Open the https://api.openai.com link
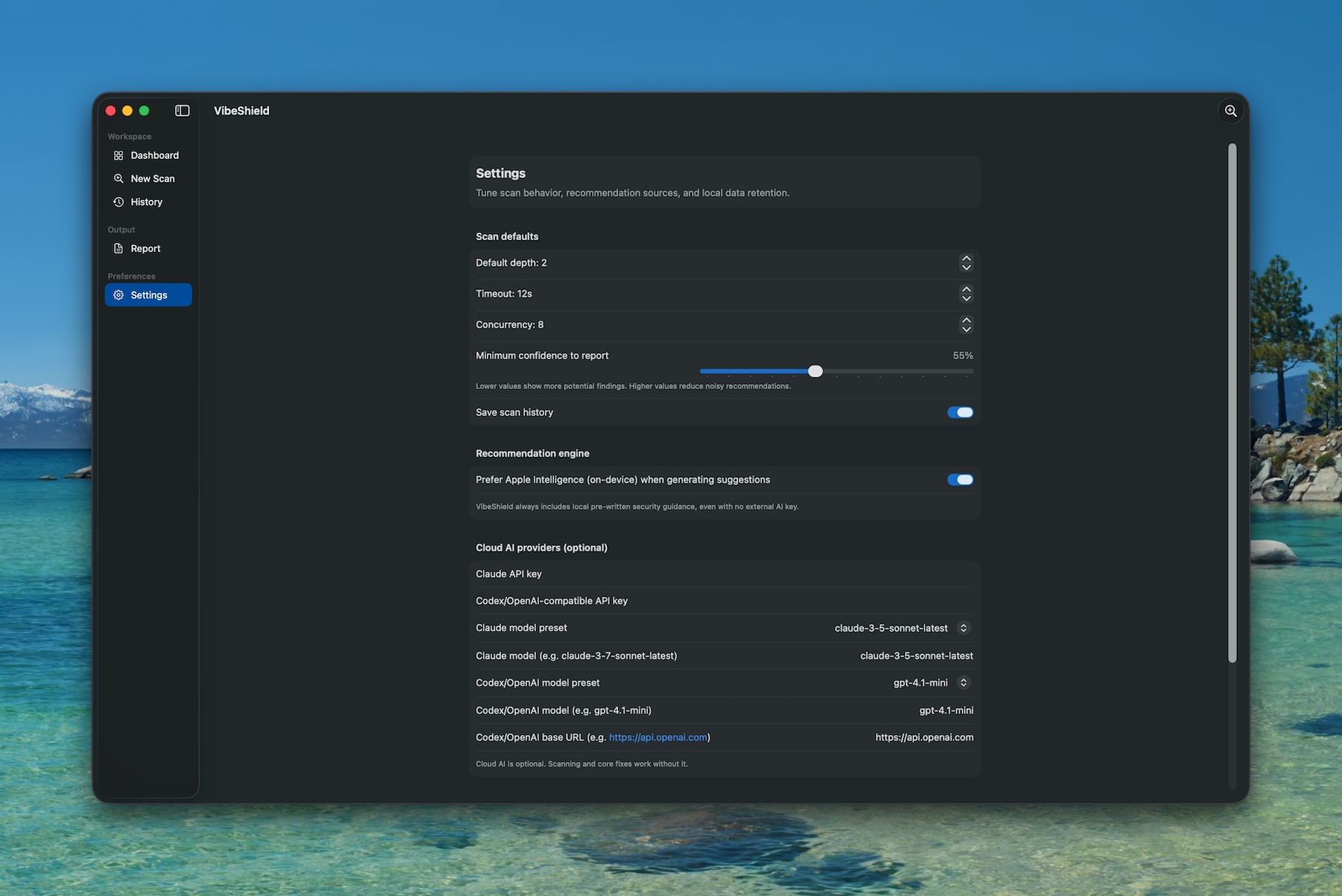The image size is (1342, 896). [657, 736]
